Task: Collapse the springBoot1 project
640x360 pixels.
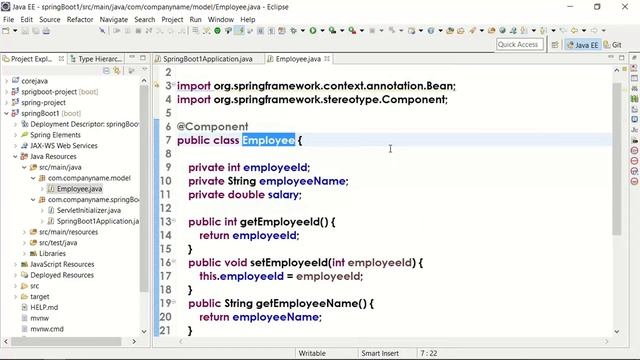Action: (x=6, y=113)
